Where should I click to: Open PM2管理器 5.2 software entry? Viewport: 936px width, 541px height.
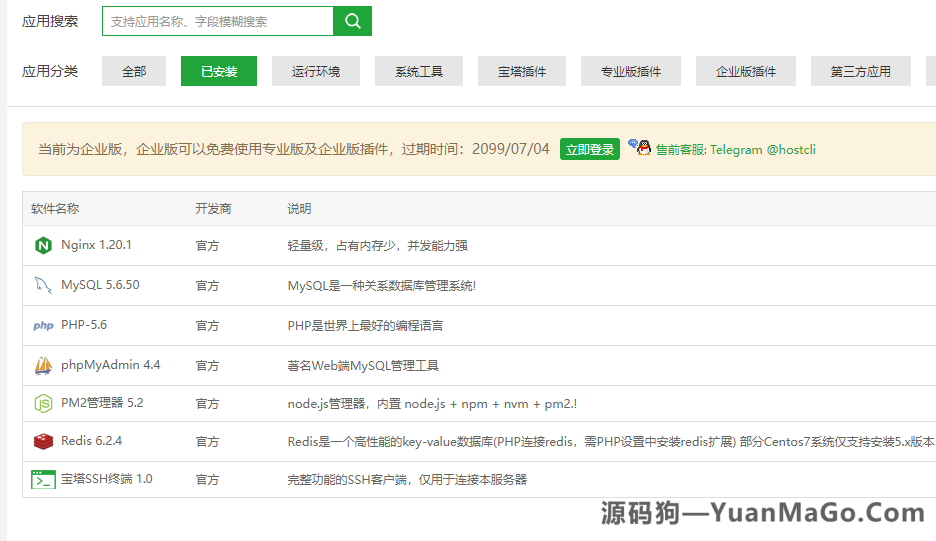click(102, 403)
